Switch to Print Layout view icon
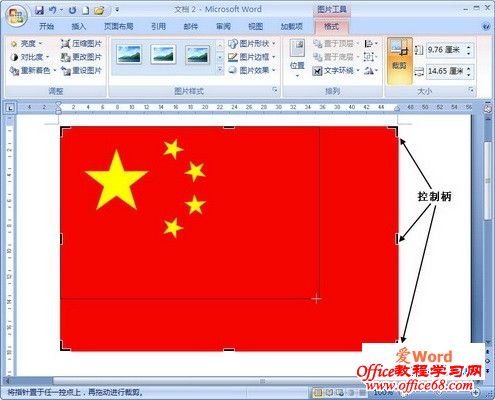The image size is (495, 400). click(318, 392)
